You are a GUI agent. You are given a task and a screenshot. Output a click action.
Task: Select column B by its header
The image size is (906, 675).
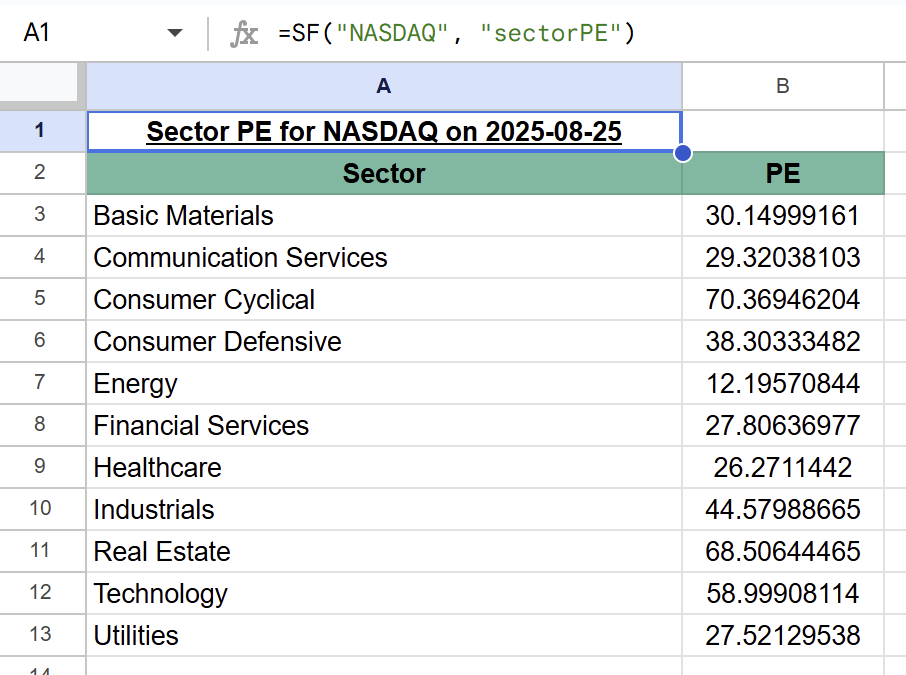tap(782, 87)
